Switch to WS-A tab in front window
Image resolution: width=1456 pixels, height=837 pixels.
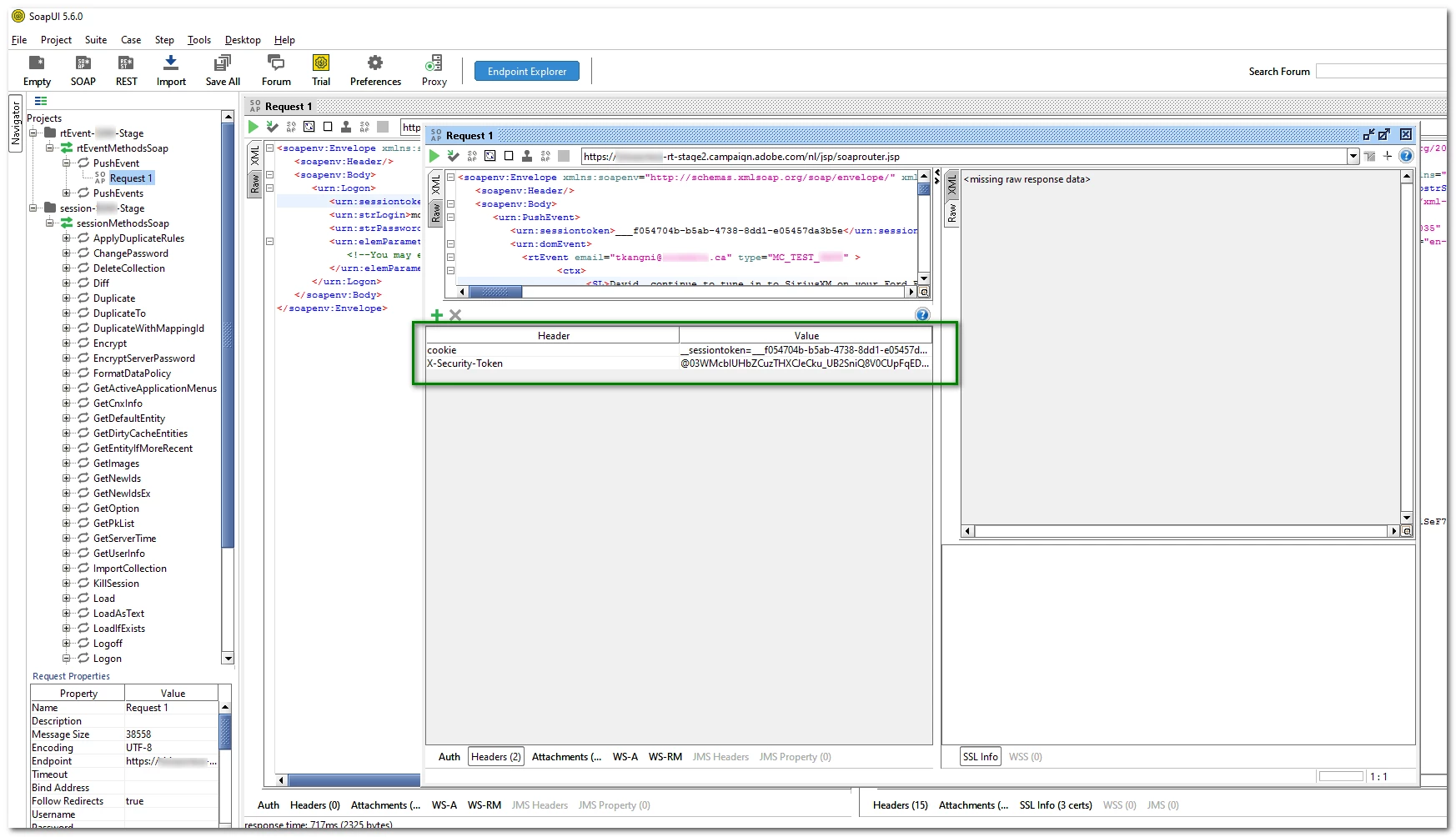coord(625,757)
